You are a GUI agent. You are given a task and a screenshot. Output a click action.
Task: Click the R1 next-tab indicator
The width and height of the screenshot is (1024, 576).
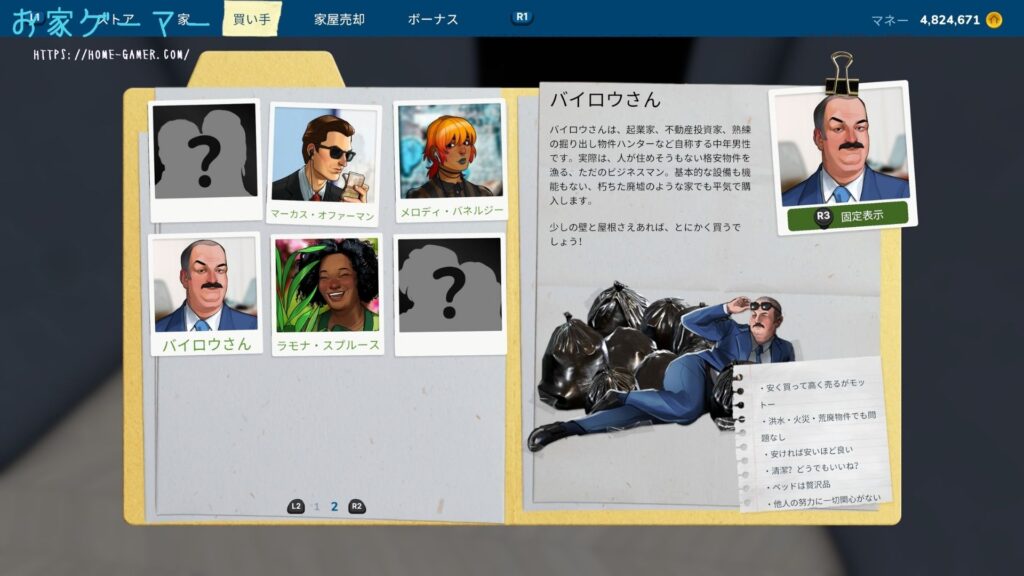(x=522, y=17)
